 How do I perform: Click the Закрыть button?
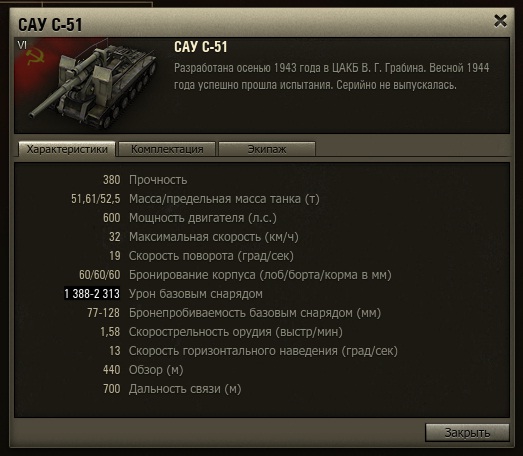[467, 433]
